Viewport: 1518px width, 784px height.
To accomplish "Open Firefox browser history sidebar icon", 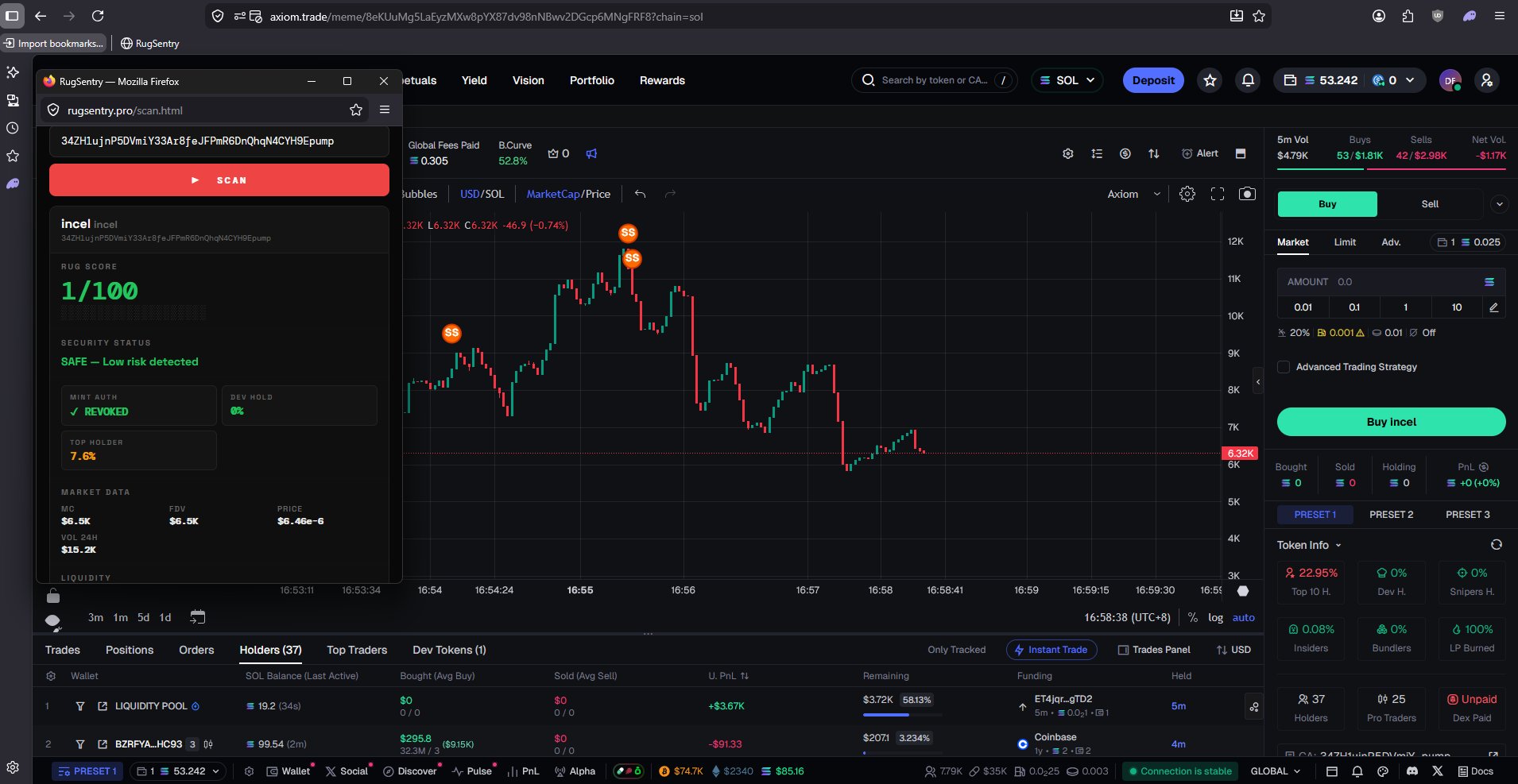I will coord(13,128).
